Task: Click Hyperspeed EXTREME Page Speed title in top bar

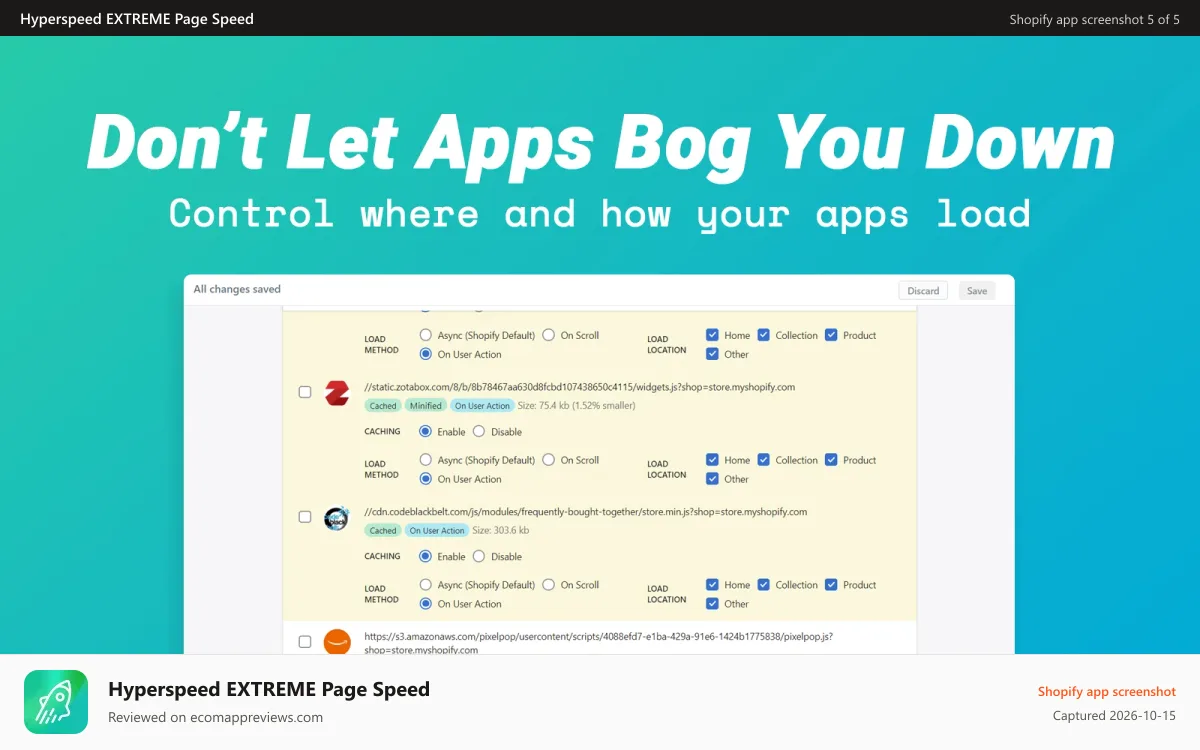Action: click(x=137, y=19)
